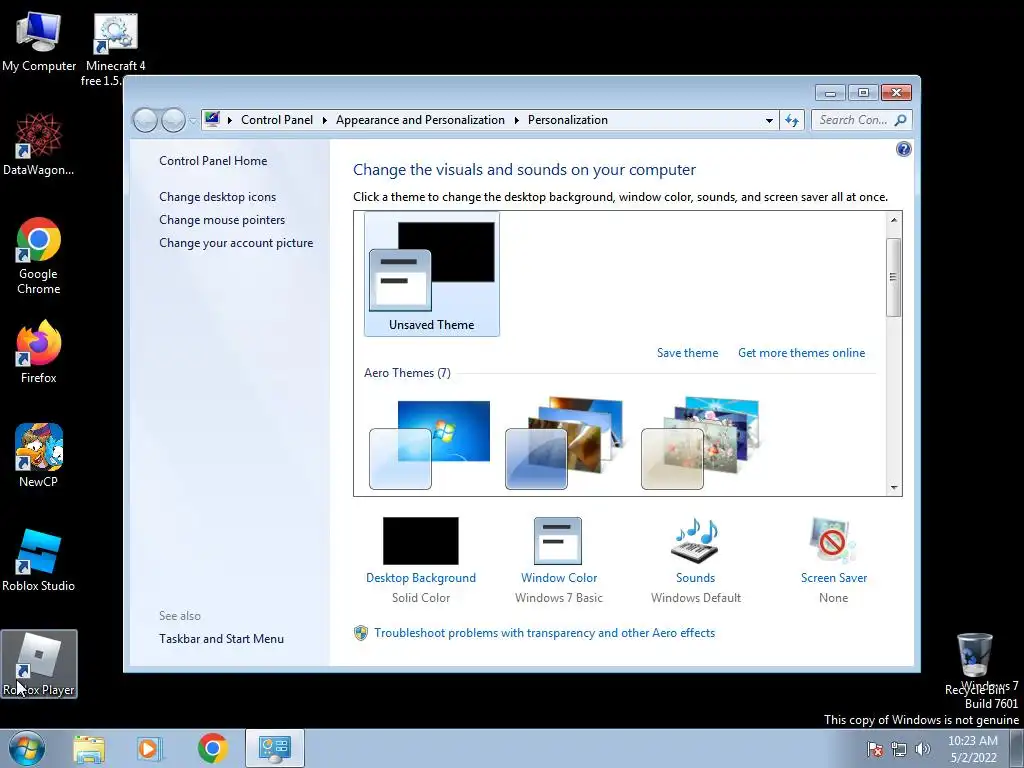The width and height of the screenshot is (1024, 768).
Task: Select the floral Characters Aero theme thumbnail
Action: [x=700, y=444]
